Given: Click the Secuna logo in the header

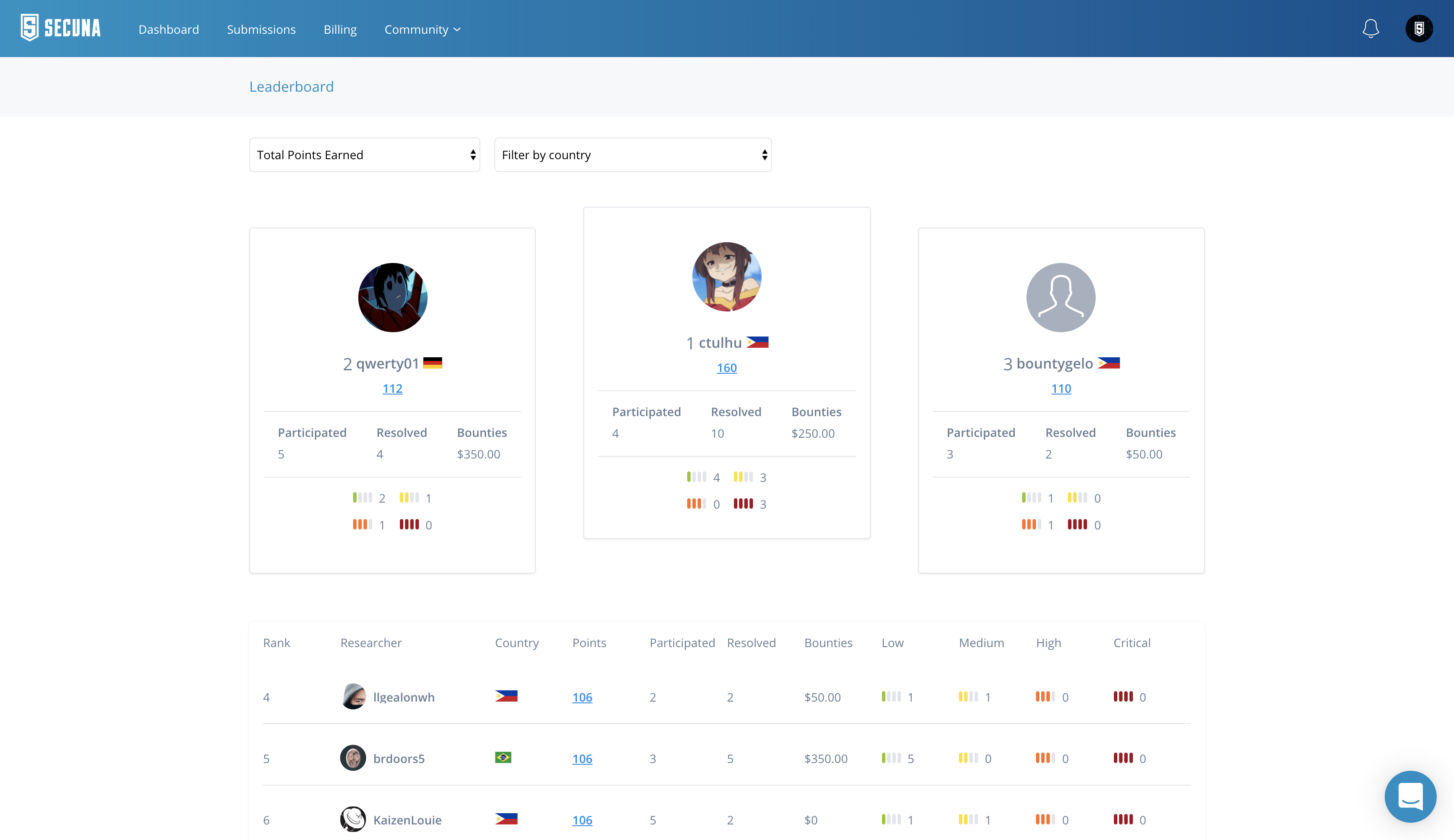Looking at the screenshot, I should (61, 28).
